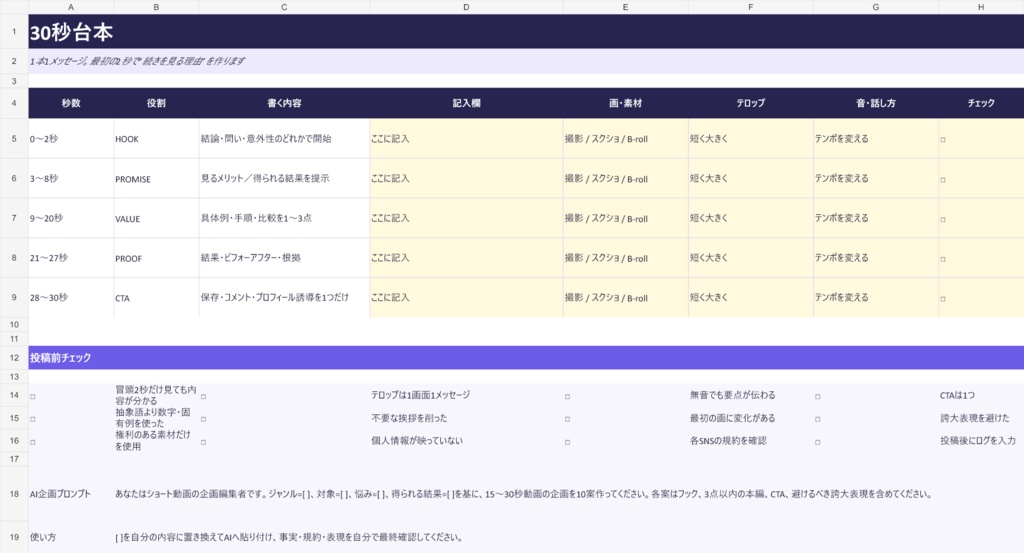This screenshot has width=1024, height=553.
Task: Check the box before 権利のある素材だけを使用
Action: [33, 442]
